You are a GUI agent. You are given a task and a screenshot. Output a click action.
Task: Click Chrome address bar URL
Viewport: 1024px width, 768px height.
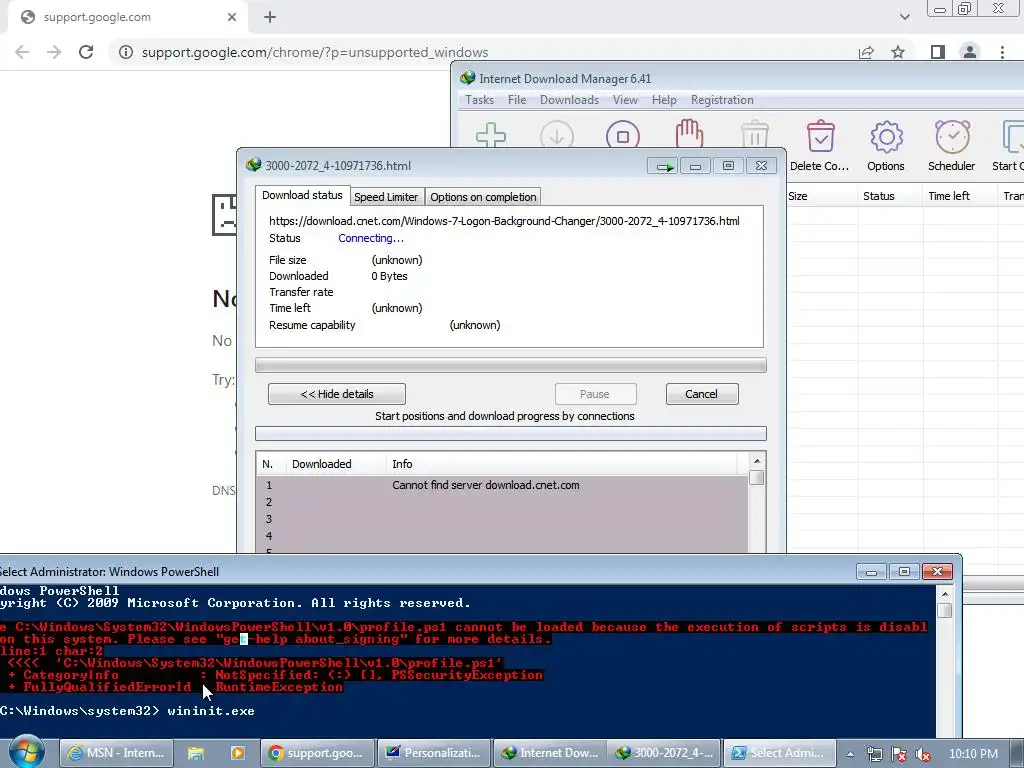(315, 52)
